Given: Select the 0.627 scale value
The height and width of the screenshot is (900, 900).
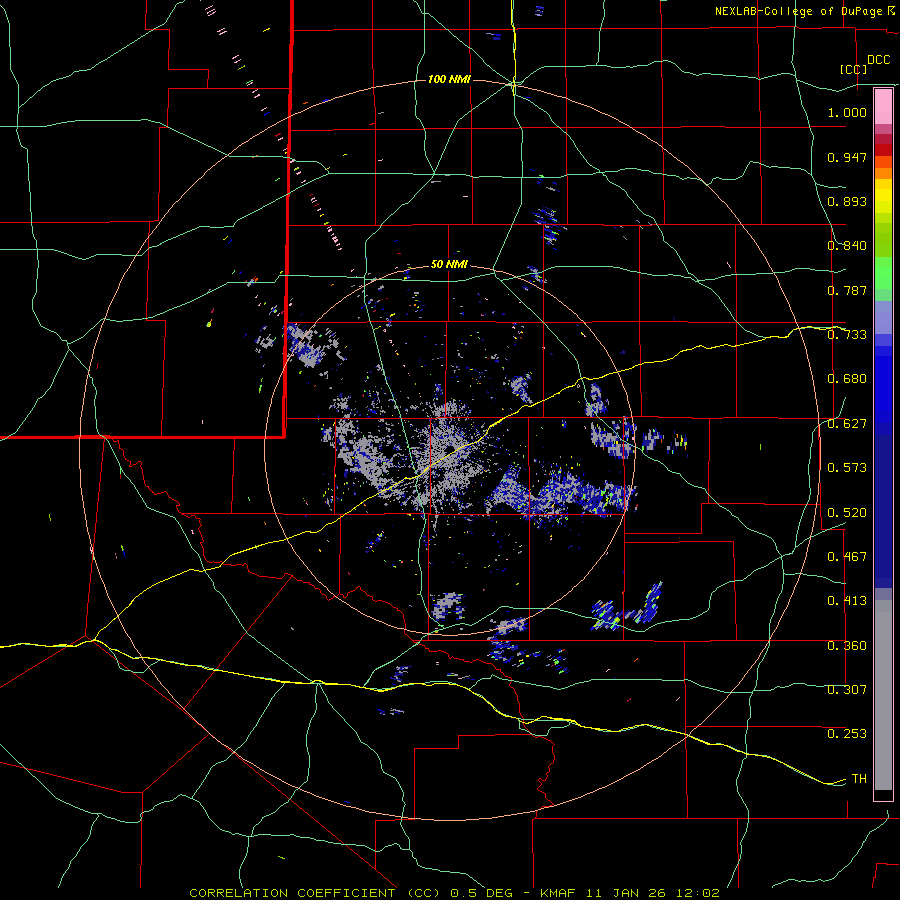Looking at the screenshot, I should click(x=847, y=424).
